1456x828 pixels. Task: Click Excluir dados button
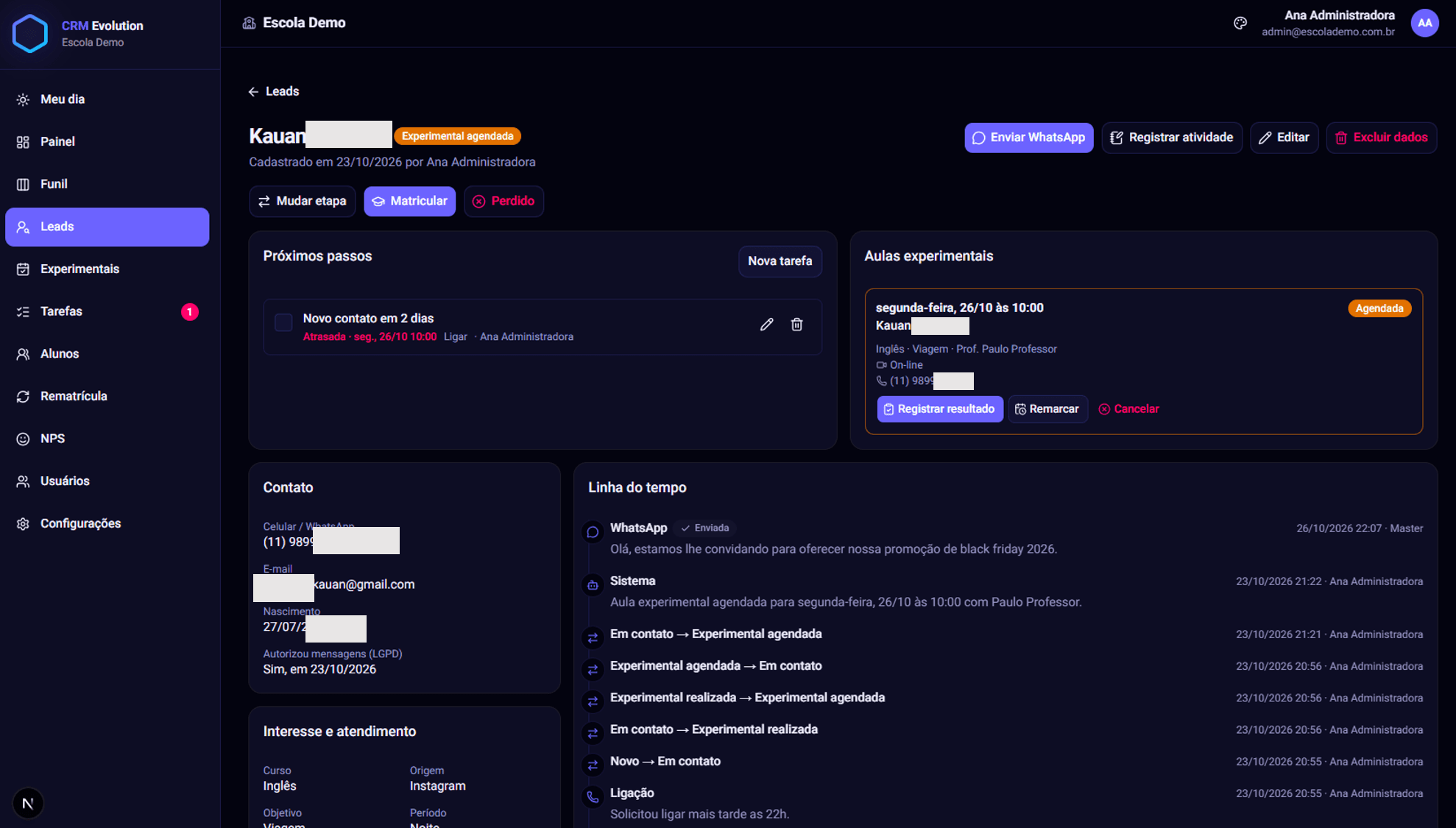[1381, 138]
